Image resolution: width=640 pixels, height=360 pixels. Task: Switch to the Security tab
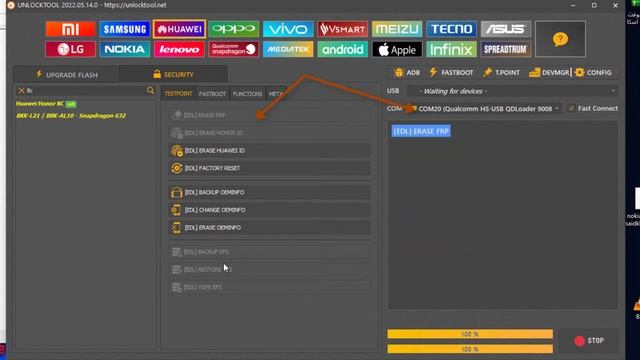tap(173, 75)
